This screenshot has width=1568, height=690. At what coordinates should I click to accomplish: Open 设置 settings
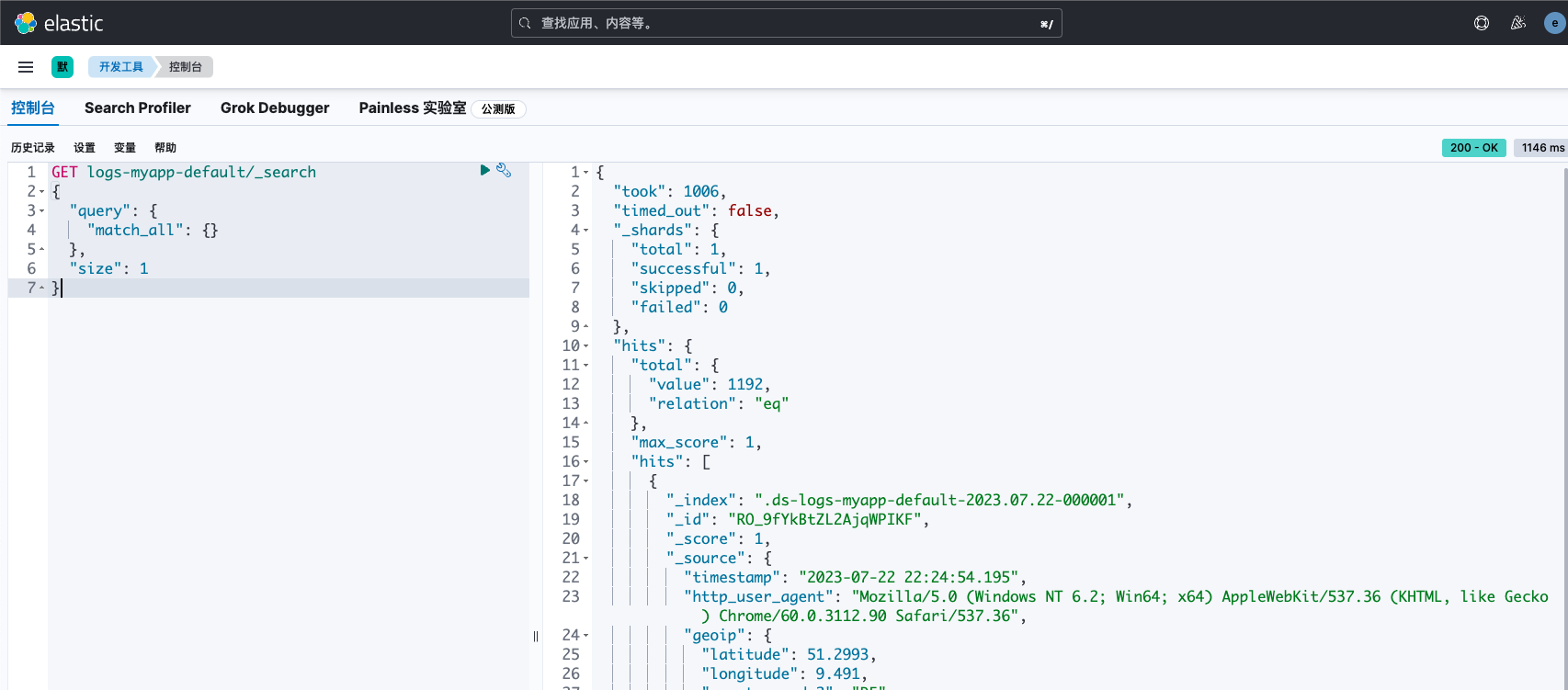(85, 148)
